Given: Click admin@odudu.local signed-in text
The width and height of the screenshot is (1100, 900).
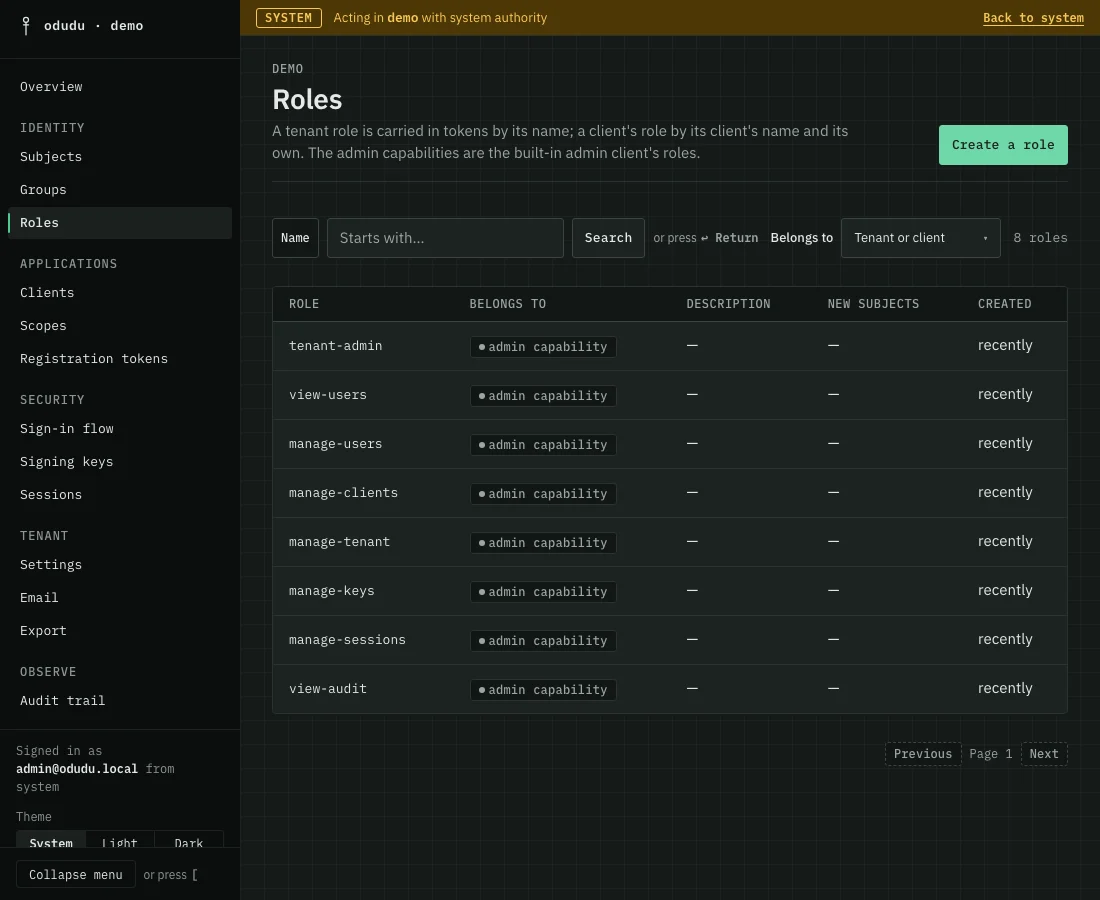Looking at the screenshot, I should (77, 769).
